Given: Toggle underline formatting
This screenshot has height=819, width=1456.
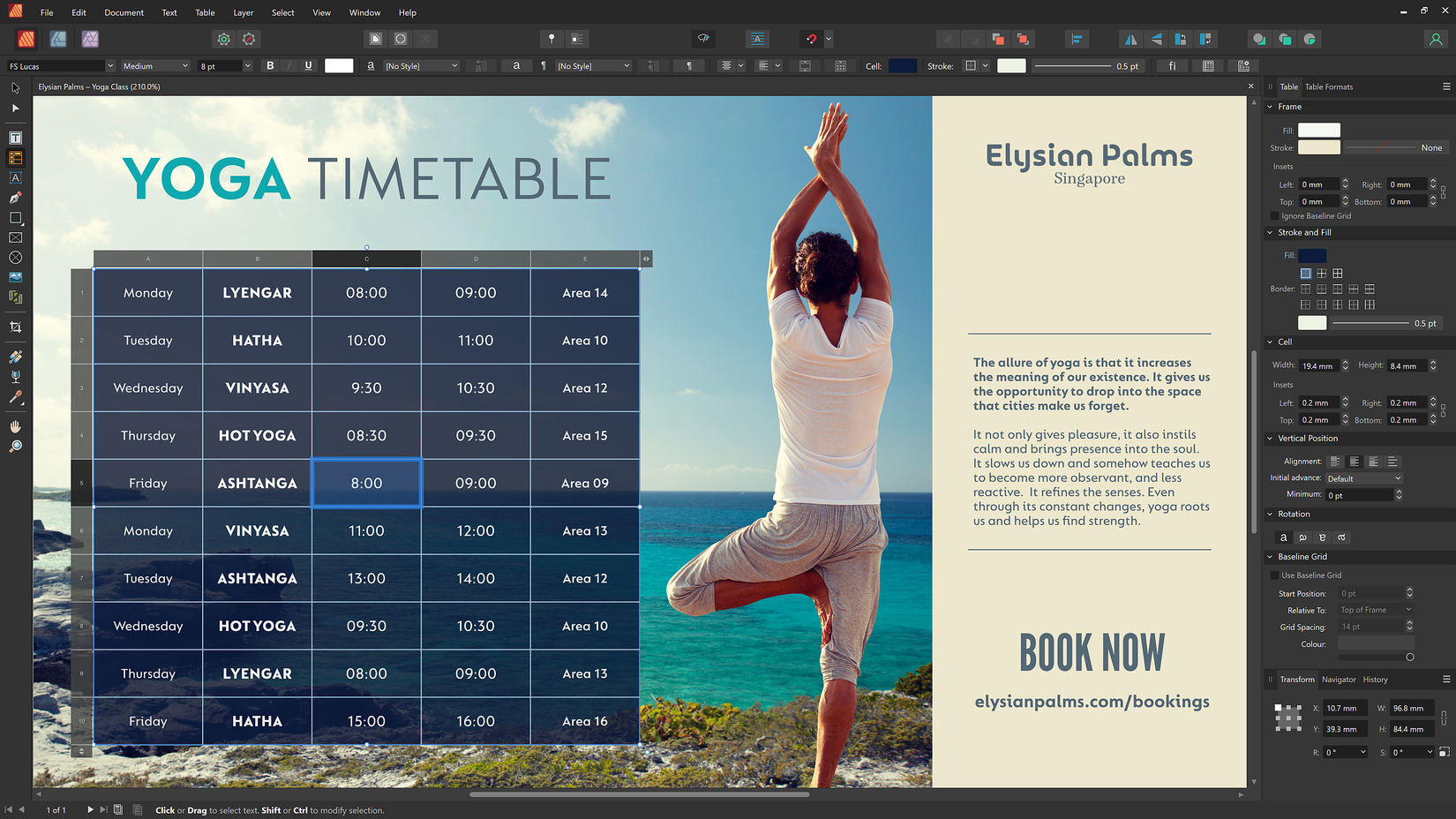Looking at the screenshot, I should pos(308,65).
